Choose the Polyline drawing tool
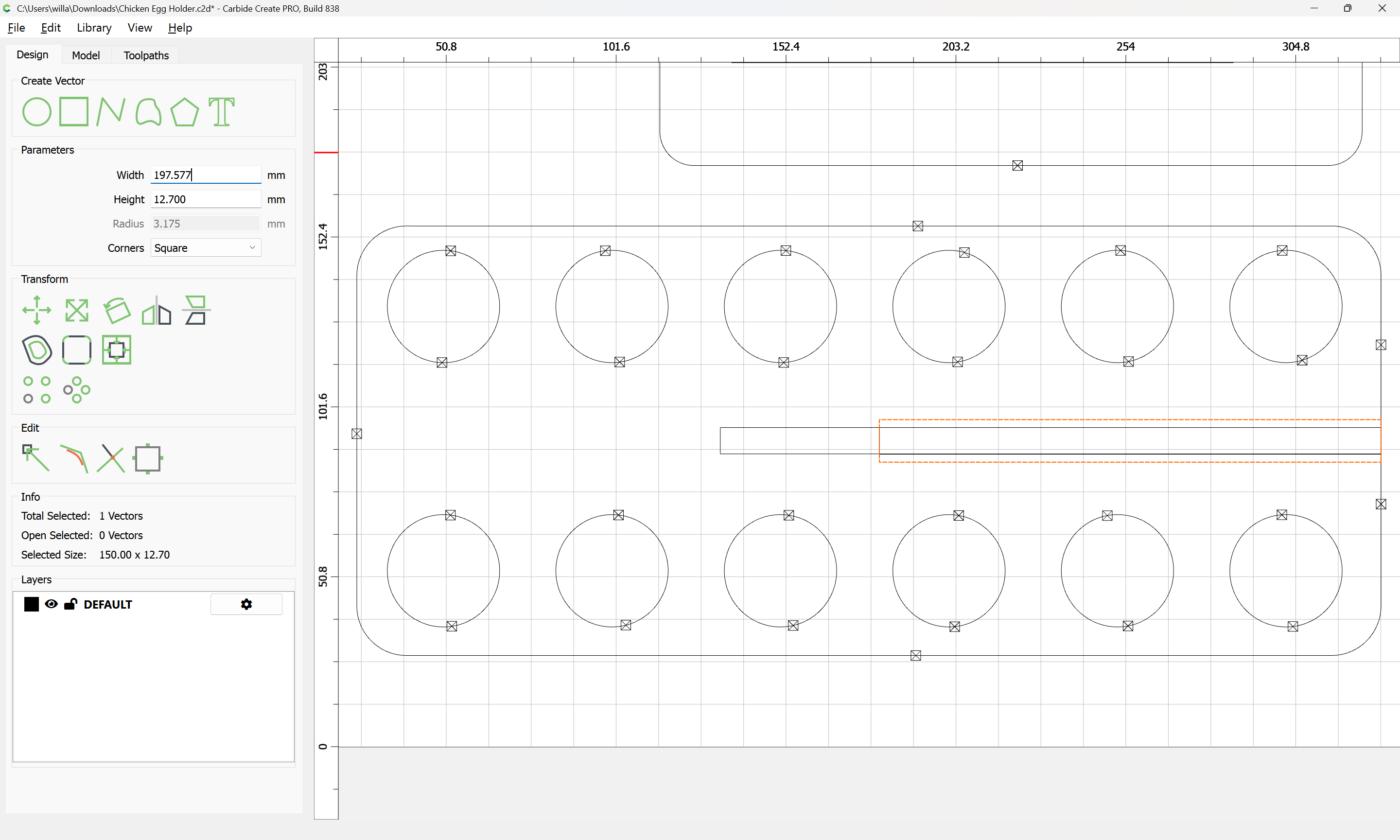Image resolution: width=1400 pixels, height=840 pixels. coord(110,111)
